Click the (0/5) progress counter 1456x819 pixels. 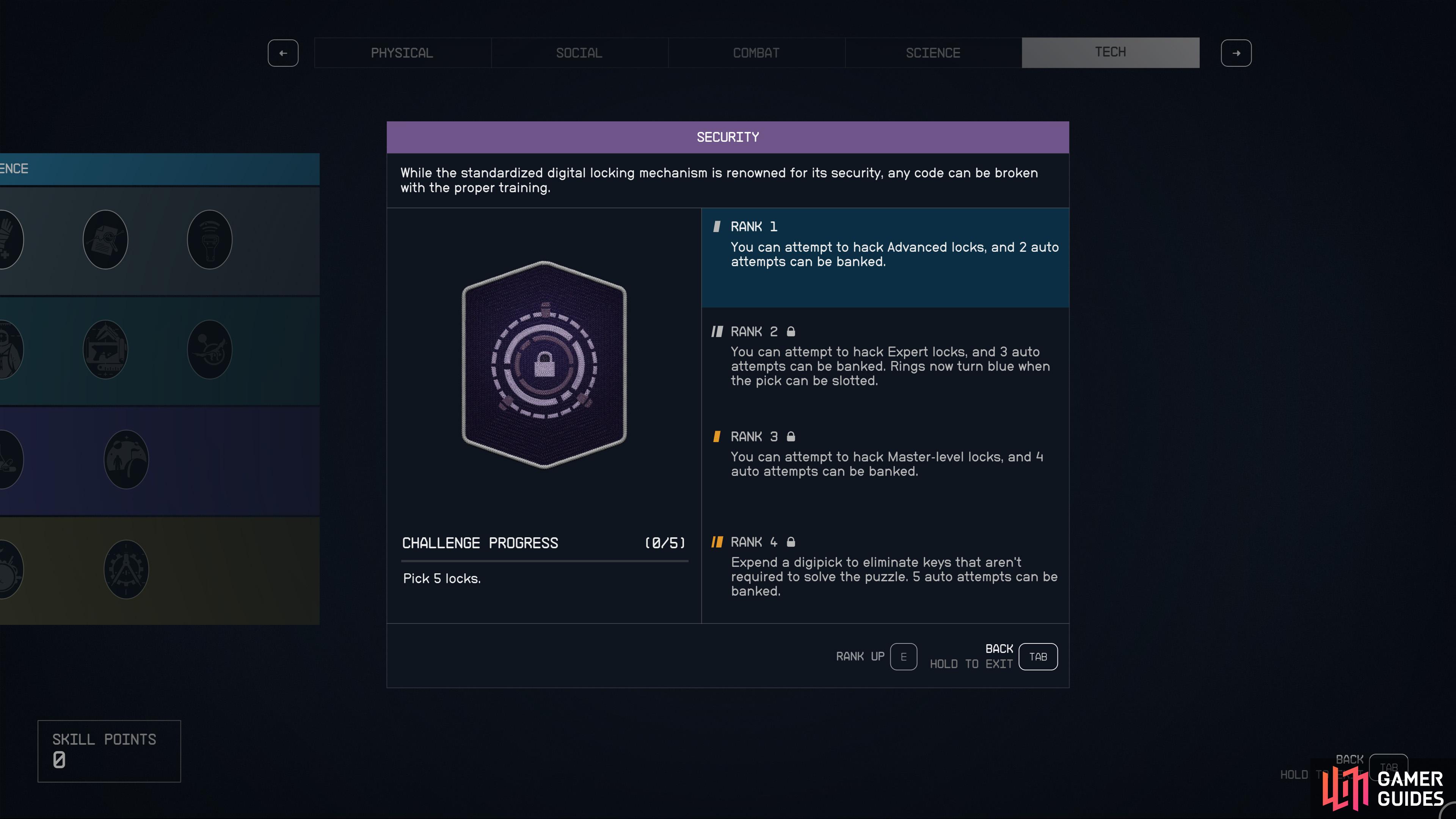click(x=665, y=543)
